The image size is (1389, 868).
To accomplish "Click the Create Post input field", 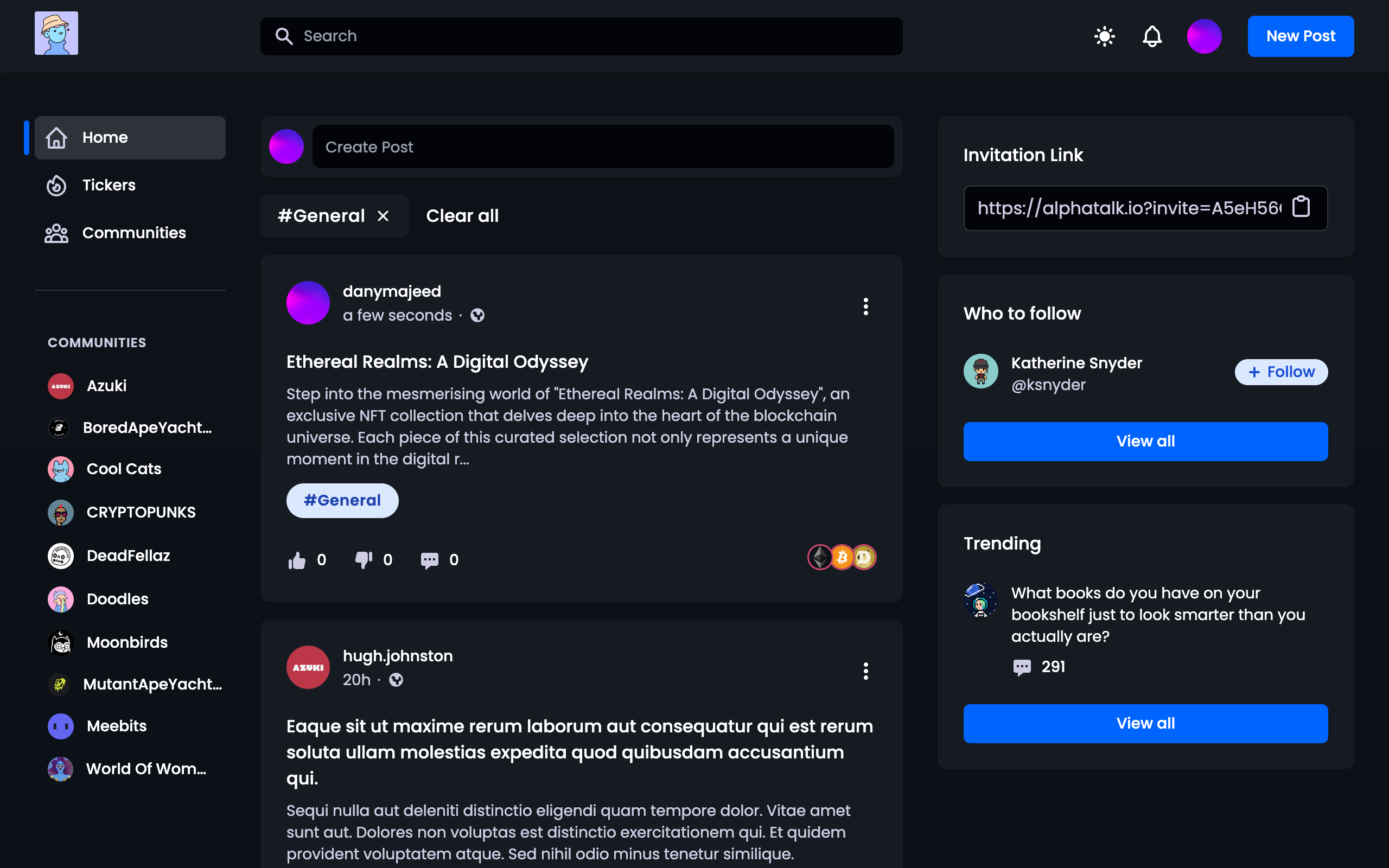I will point(603,147).
